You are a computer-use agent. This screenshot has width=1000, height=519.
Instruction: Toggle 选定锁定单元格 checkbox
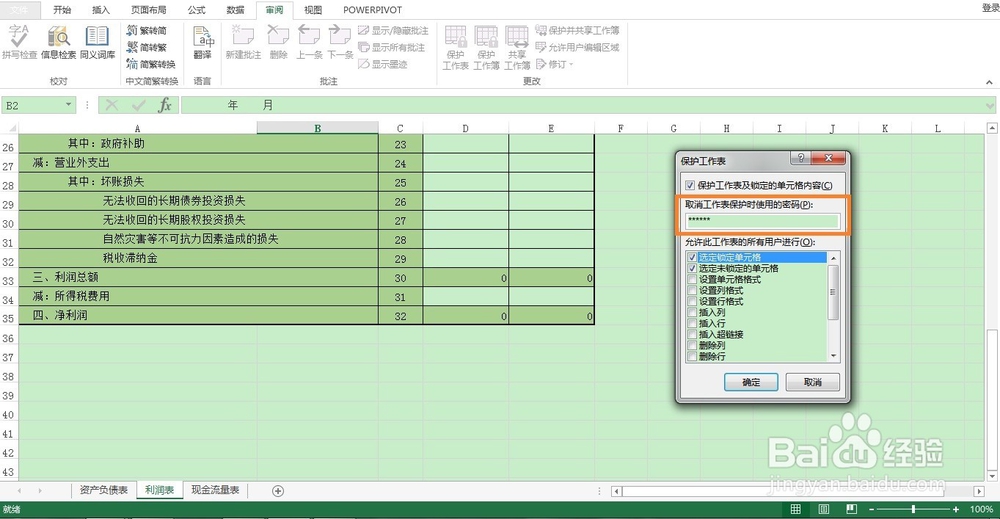point(691,258)
